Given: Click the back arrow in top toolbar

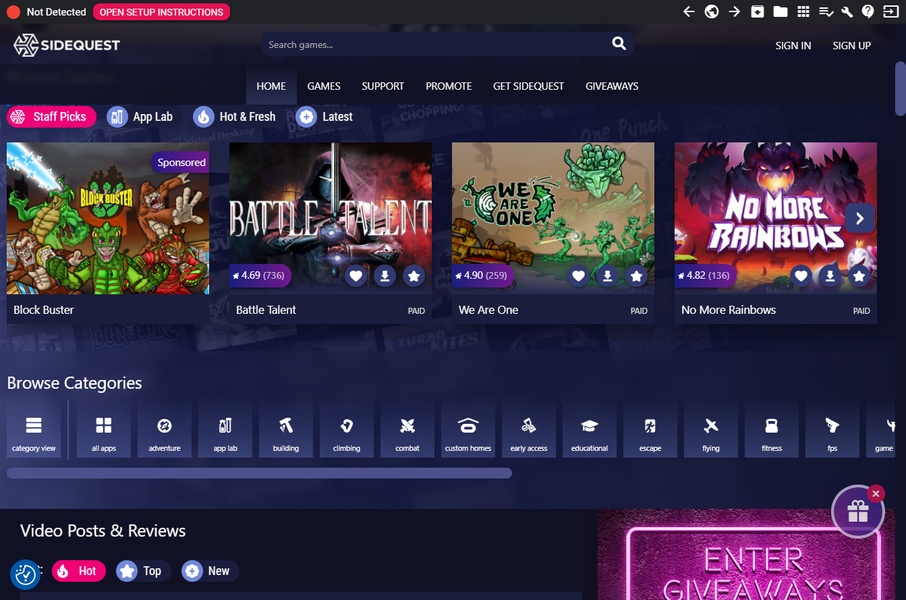Looking at the screenshot, I should click(x=688, y=12).
